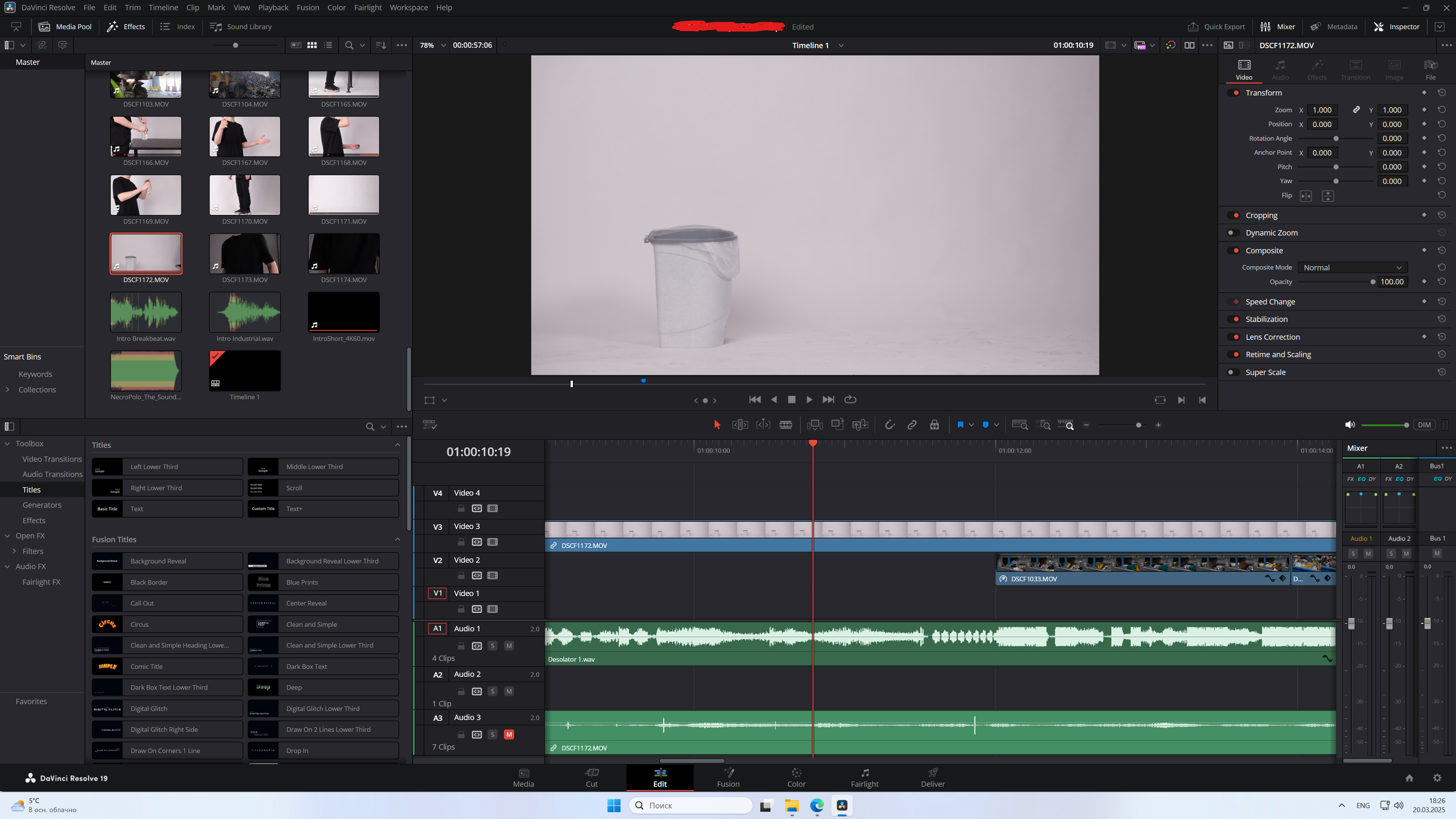
Task: Toggle the position lock icon in timeline toolbar
Action: pyautogui.click(x=934, y=425)
